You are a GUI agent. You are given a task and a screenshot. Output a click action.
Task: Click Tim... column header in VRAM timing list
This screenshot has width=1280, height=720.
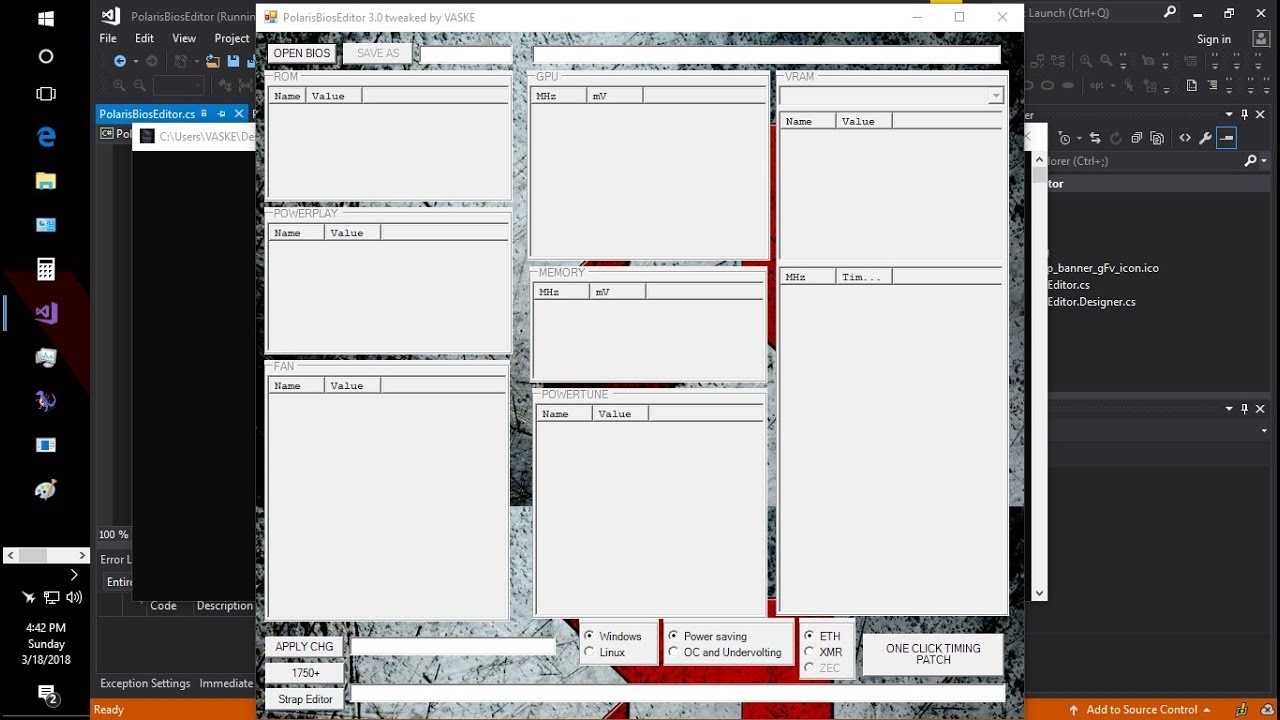pyautogui.click(x=863, y=277)
